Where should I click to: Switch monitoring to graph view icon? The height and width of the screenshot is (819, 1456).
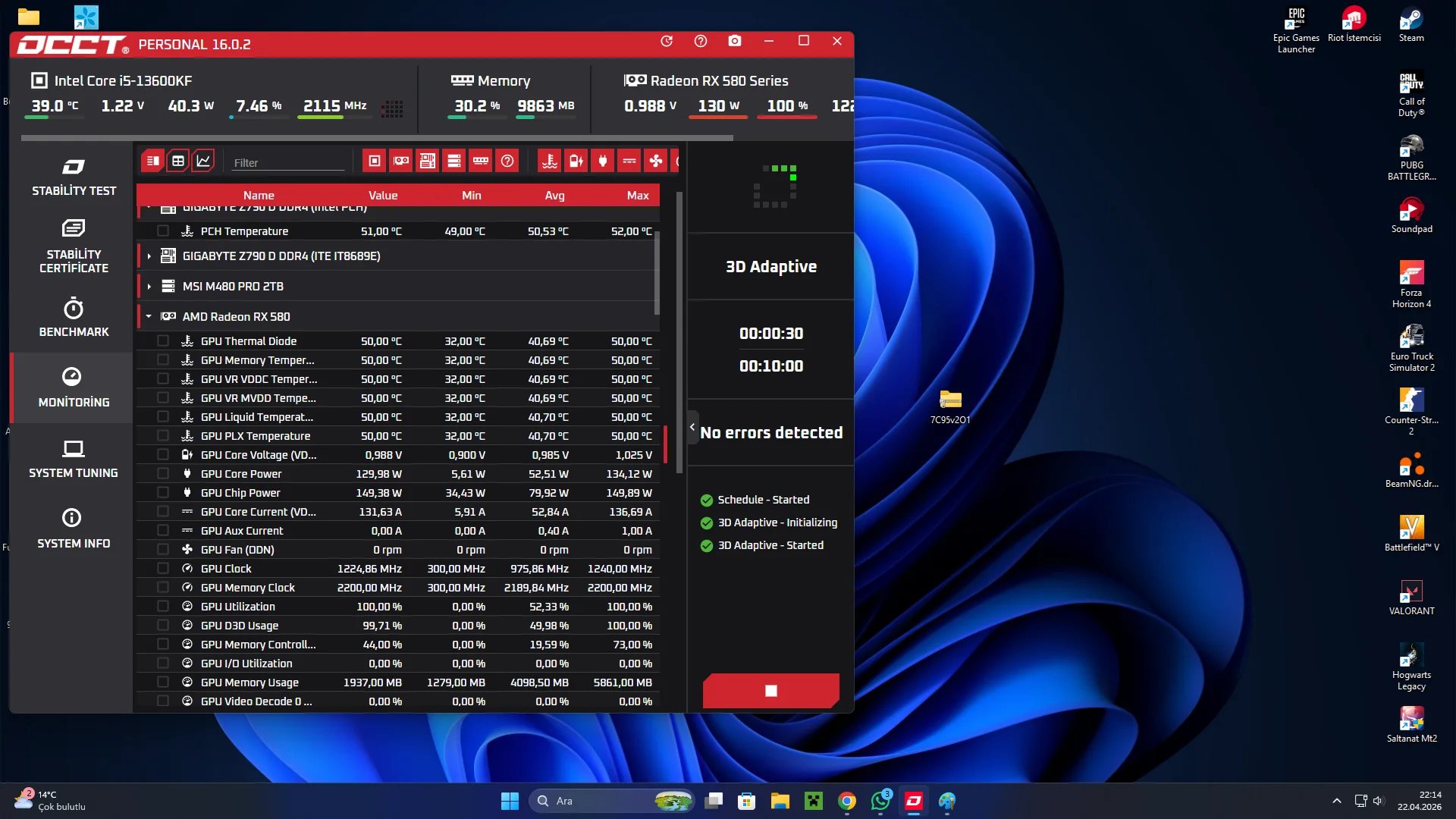[203, 161]
